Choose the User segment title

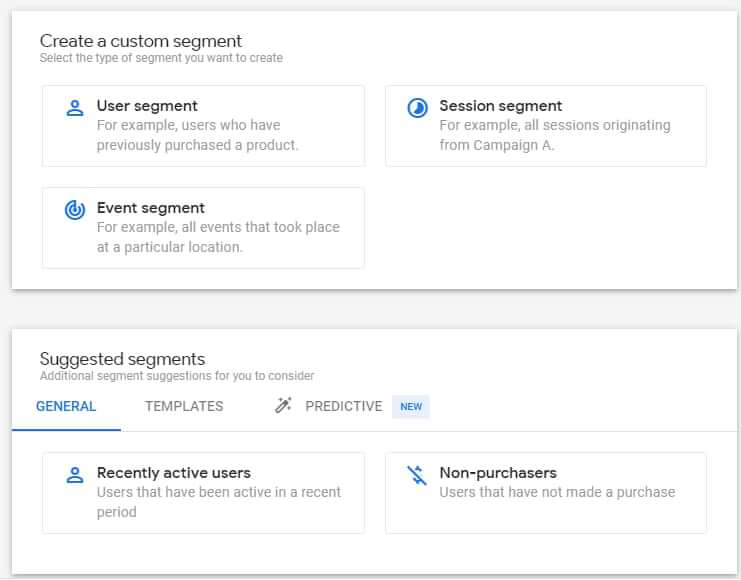(x=147, y=106)
